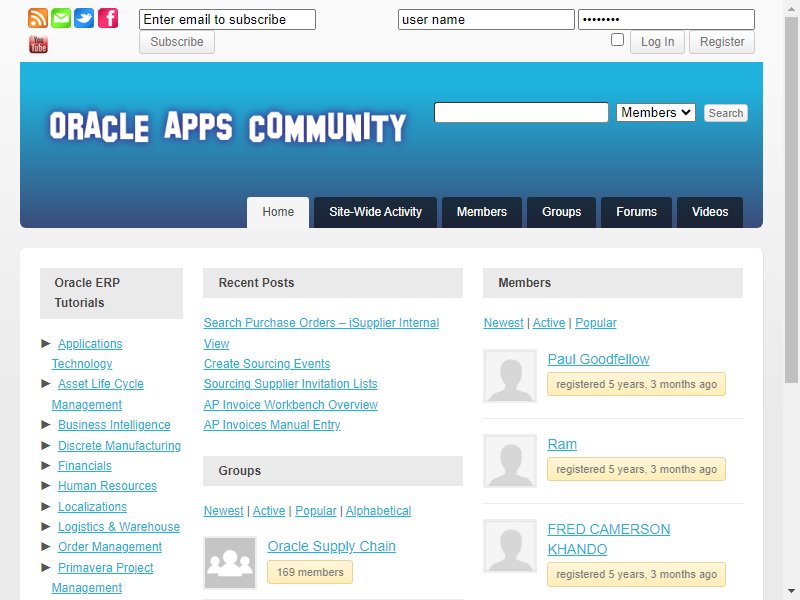Viewport: 800px width, 600px height.
Task: Open the YouTube icon
Action: coord(38,44)
